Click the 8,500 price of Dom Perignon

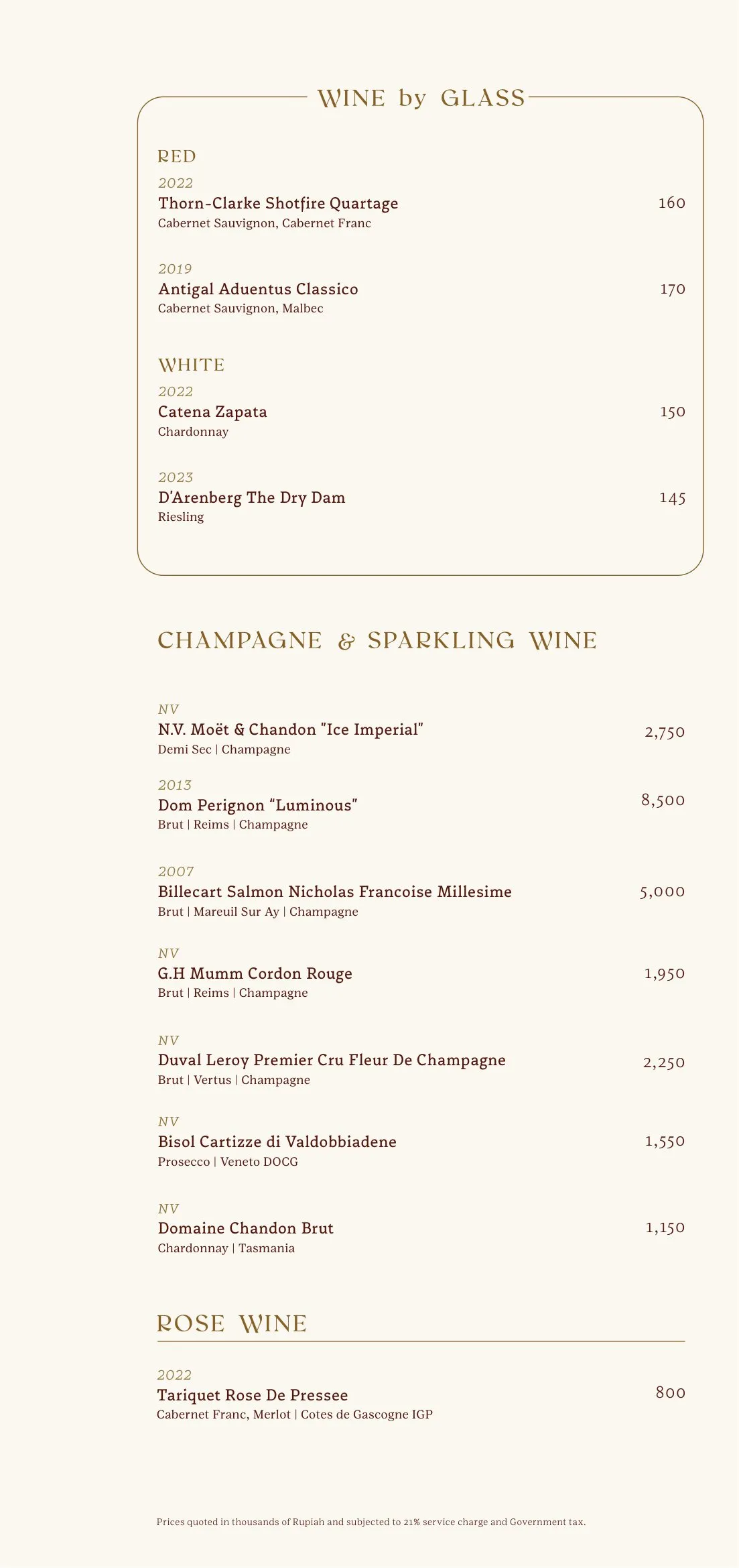coord(663,800)
